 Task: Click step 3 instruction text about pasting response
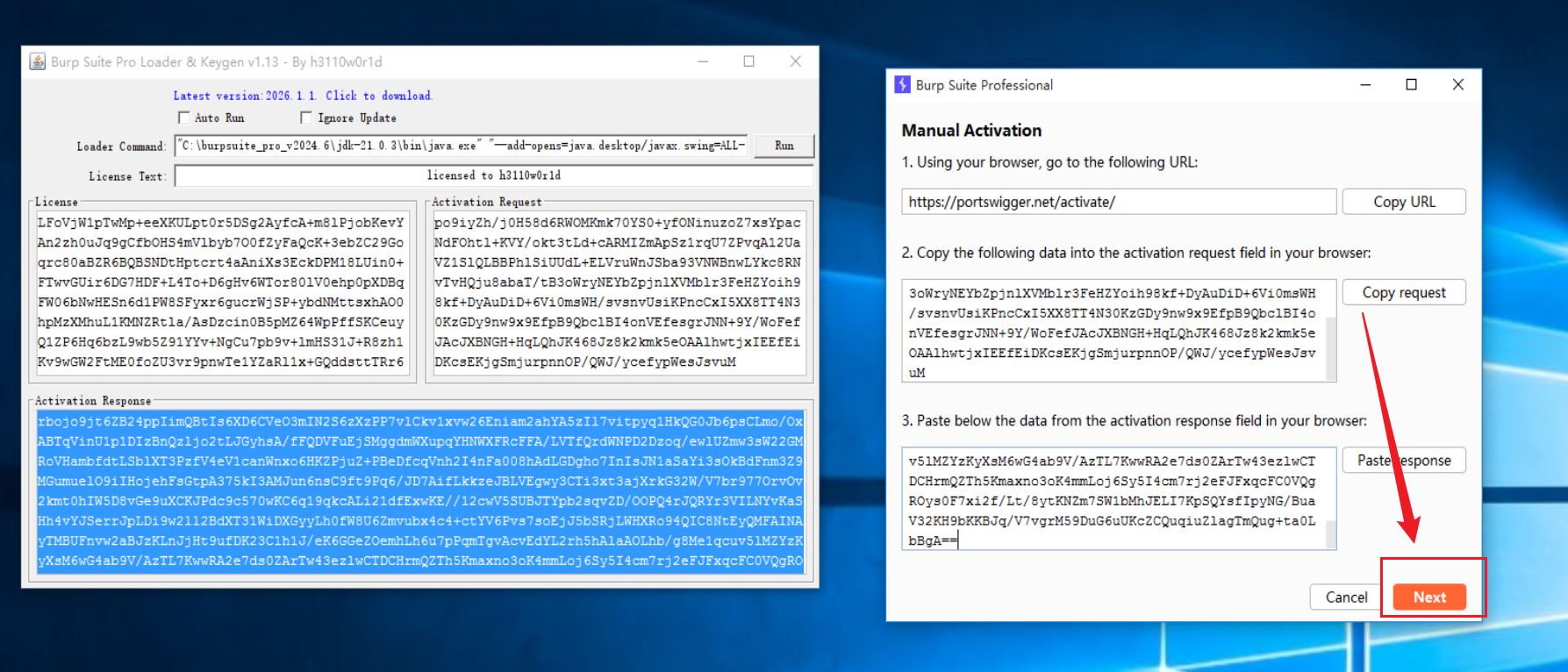[x=1134, y=421]
